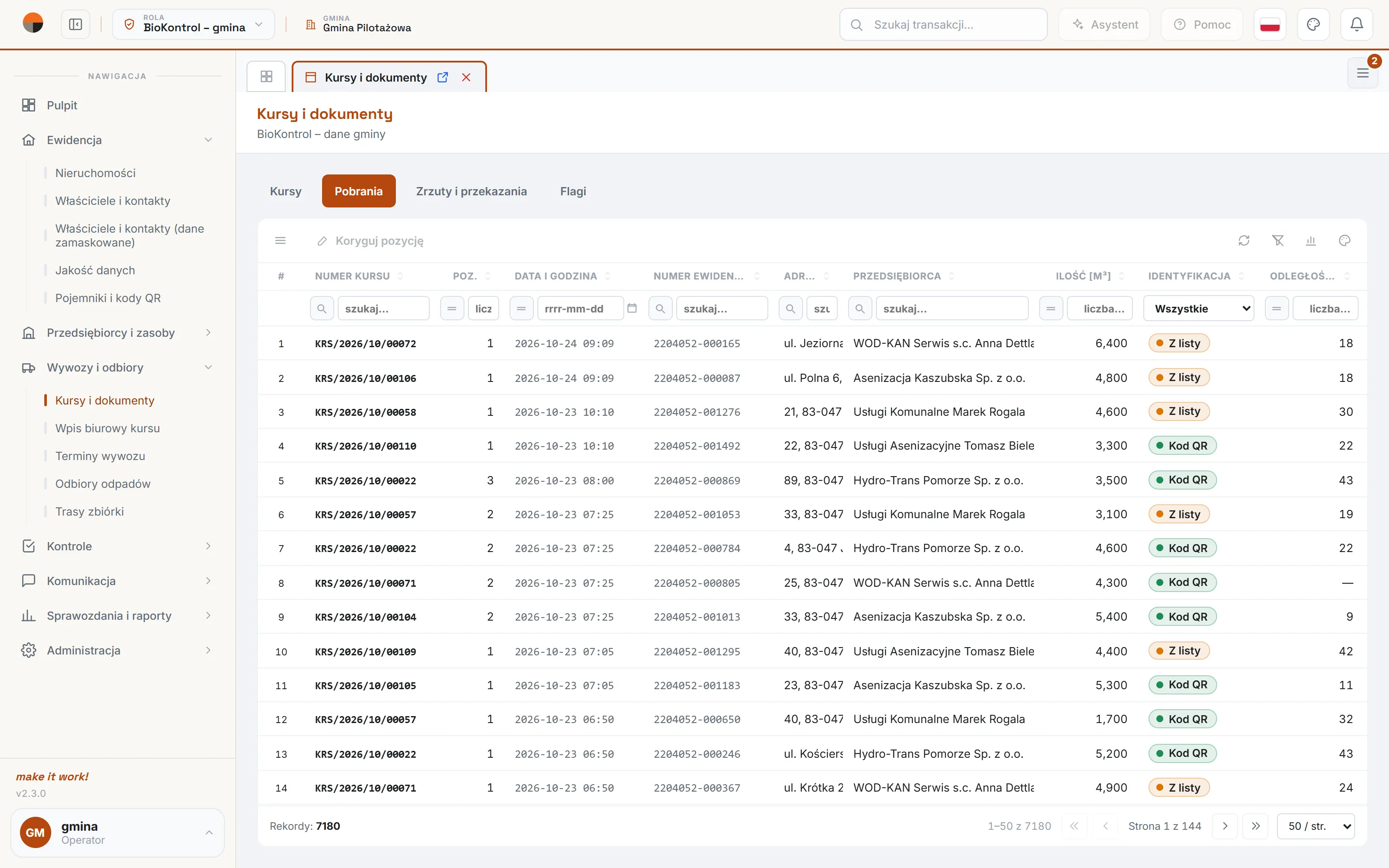This screenshot has height=868, width=1389.
Task: Expand Przedsiębiorcy i zasoby section
Action: [x=117, y=333]
